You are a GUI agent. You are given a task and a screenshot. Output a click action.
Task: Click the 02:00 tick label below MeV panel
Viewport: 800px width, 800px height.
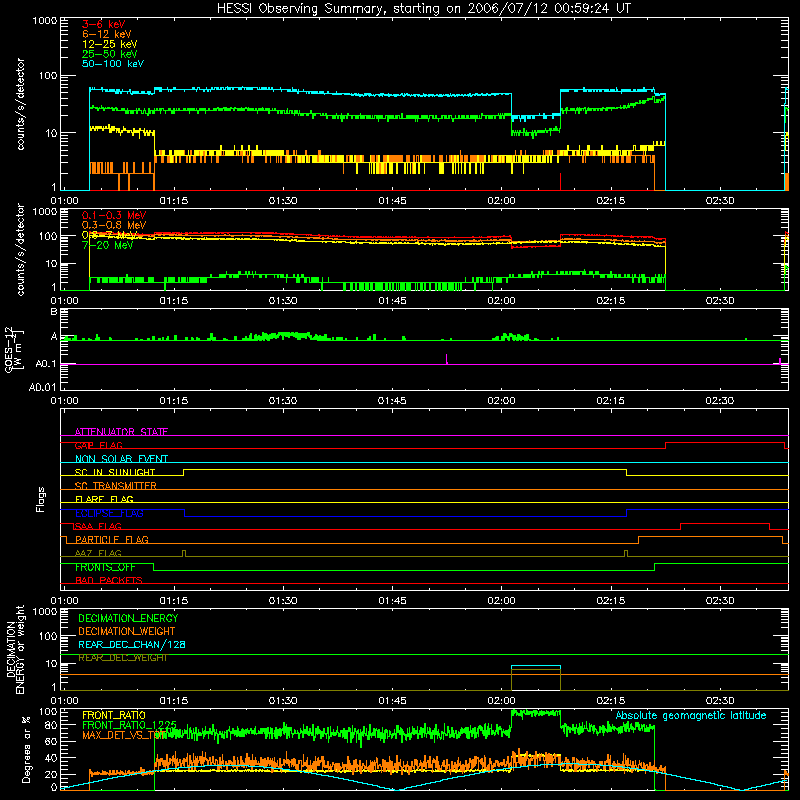click(501, 301)
